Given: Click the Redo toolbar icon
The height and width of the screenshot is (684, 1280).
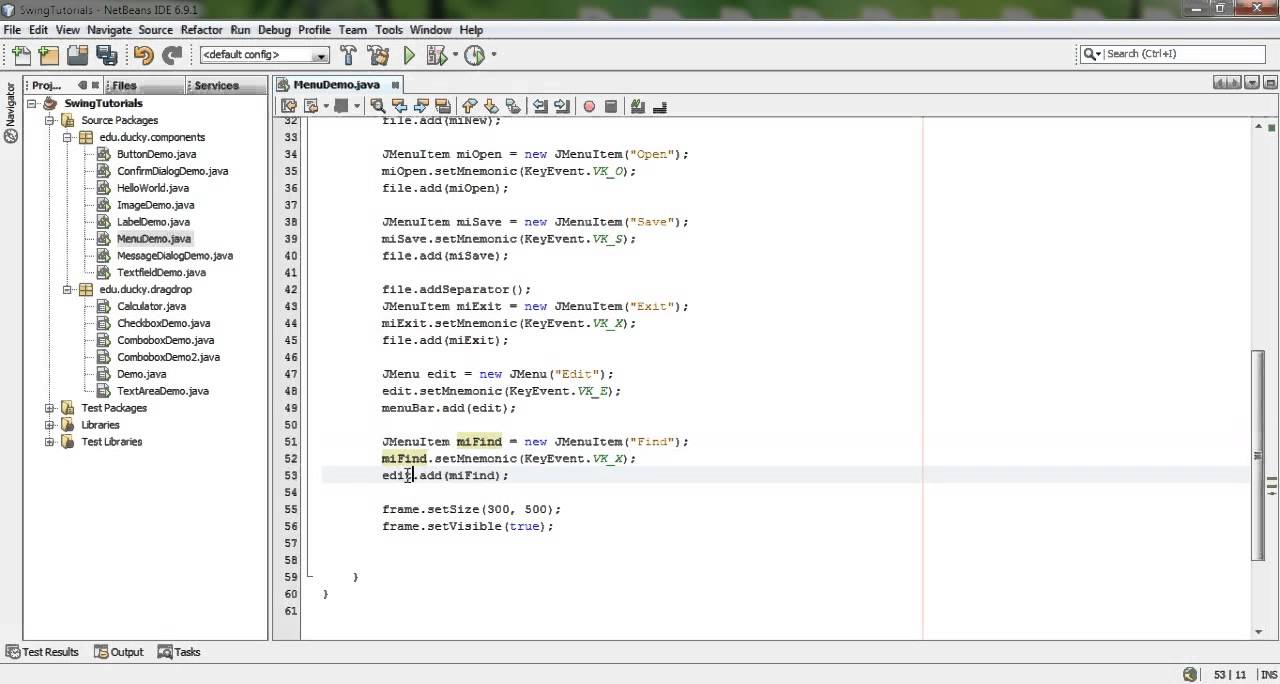Looking at the screenshot, I should [172, 55].
